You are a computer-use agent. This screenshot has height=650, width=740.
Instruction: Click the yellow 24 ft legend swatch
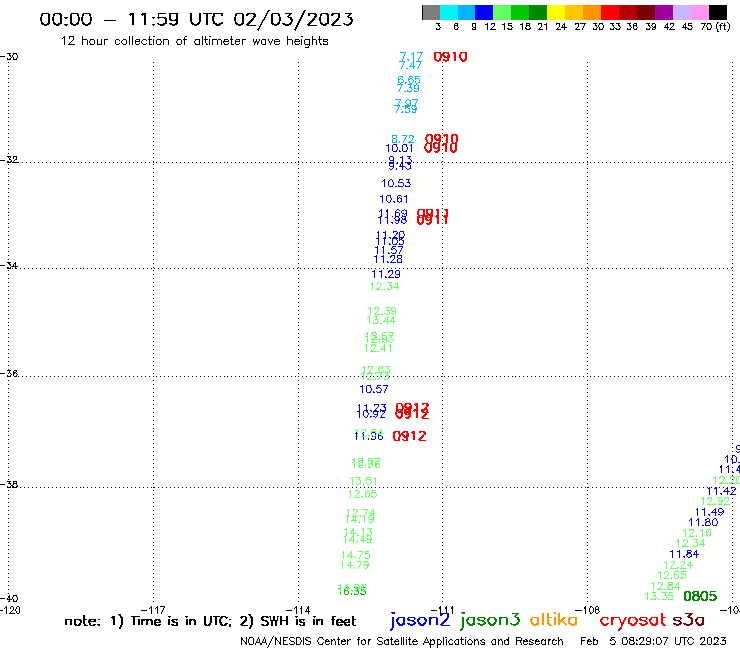(556, 12)
